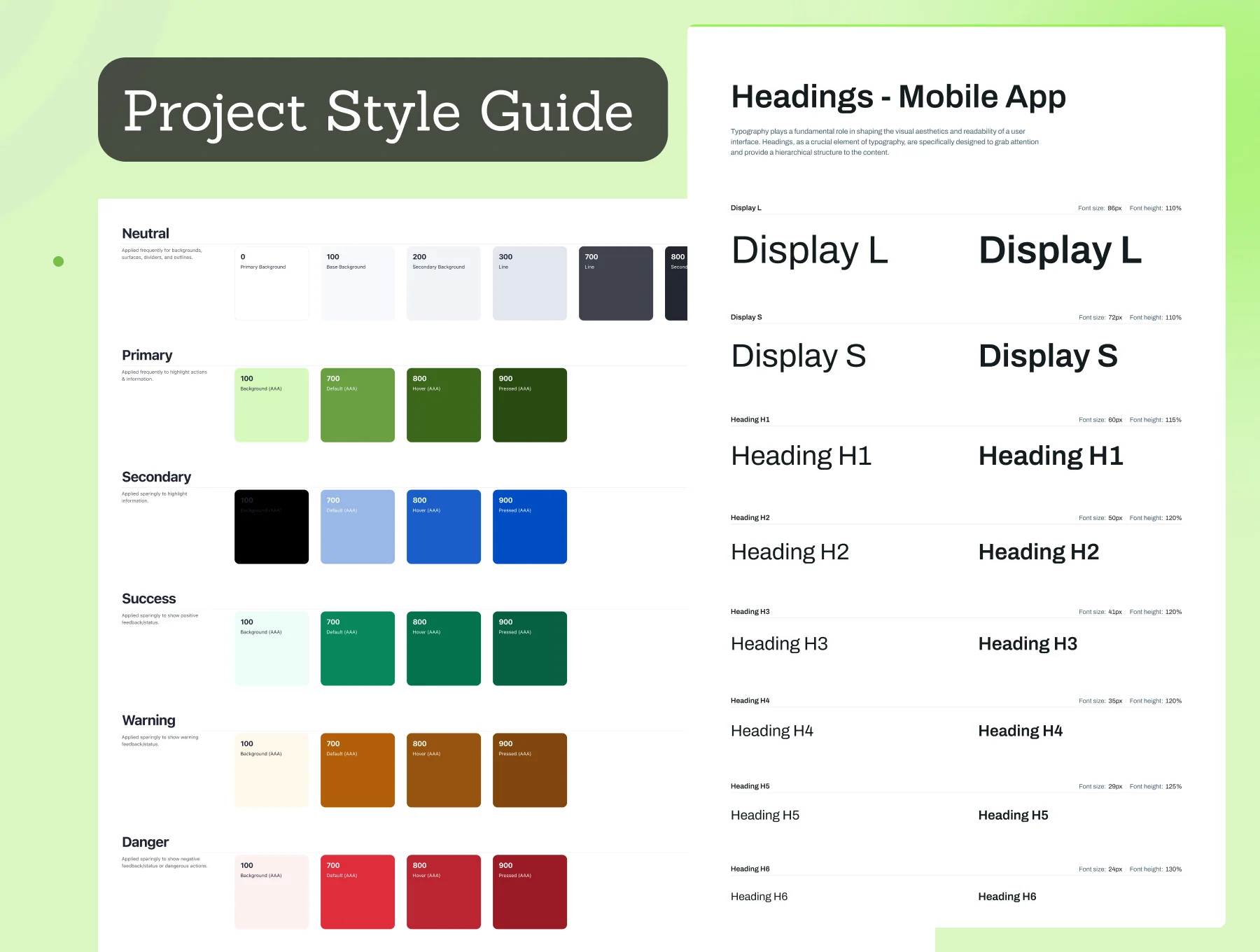Pick the Primary 800 Hover swatch
This screenshot has width=1260, height=952.
(444, 405)
